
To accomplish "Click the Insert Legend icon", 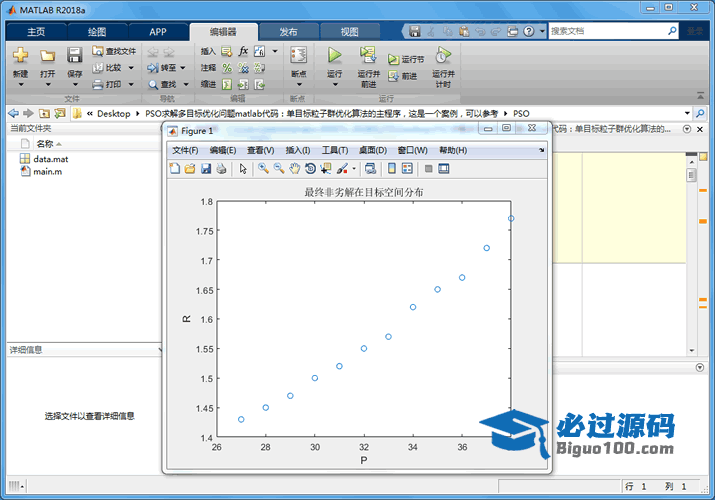I will pos(407,169).
